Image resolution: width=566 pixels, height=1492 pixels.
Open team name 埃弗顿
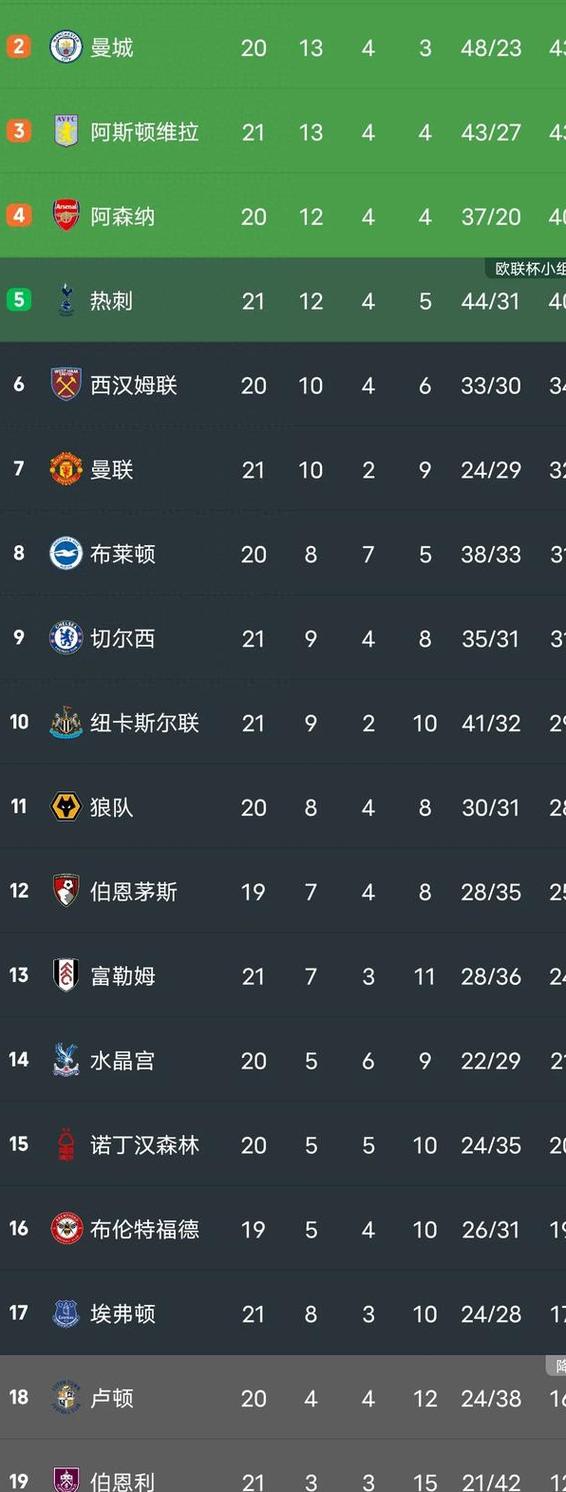pos(123,1313)
